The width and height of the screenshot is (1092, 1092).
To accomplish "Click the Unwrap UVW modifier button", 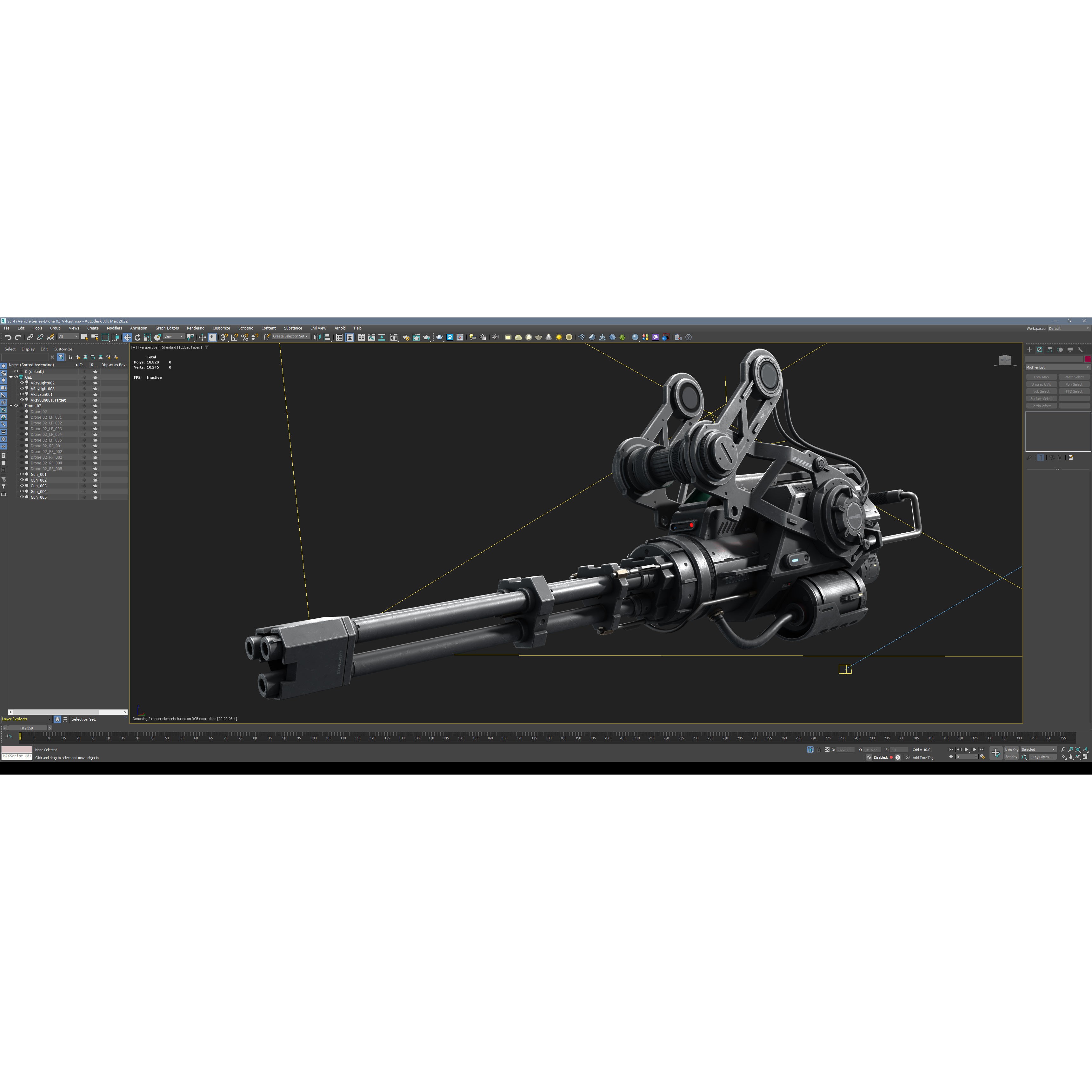I will [x=1041, y=384].
